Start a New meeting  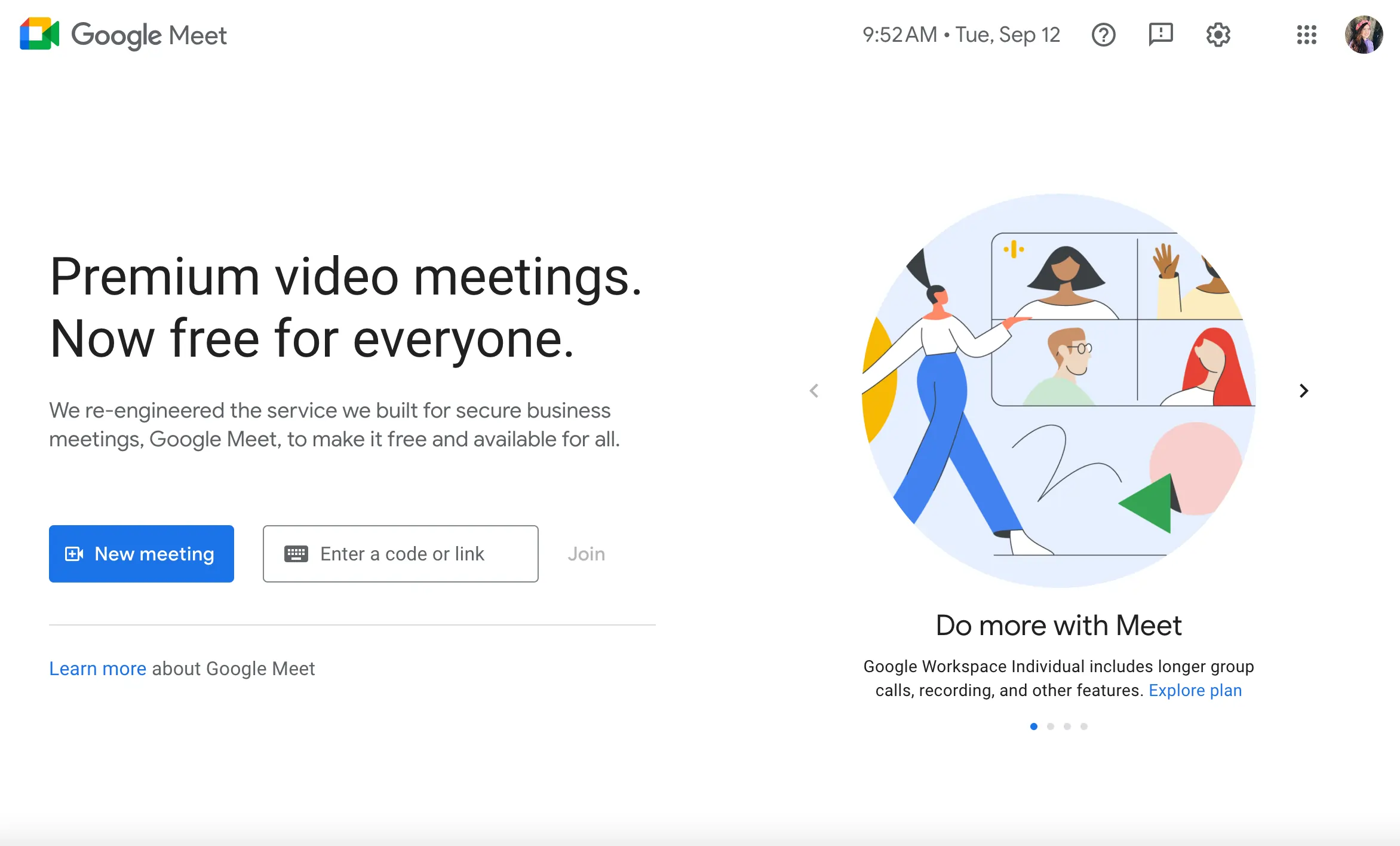(x=142, y=554)
